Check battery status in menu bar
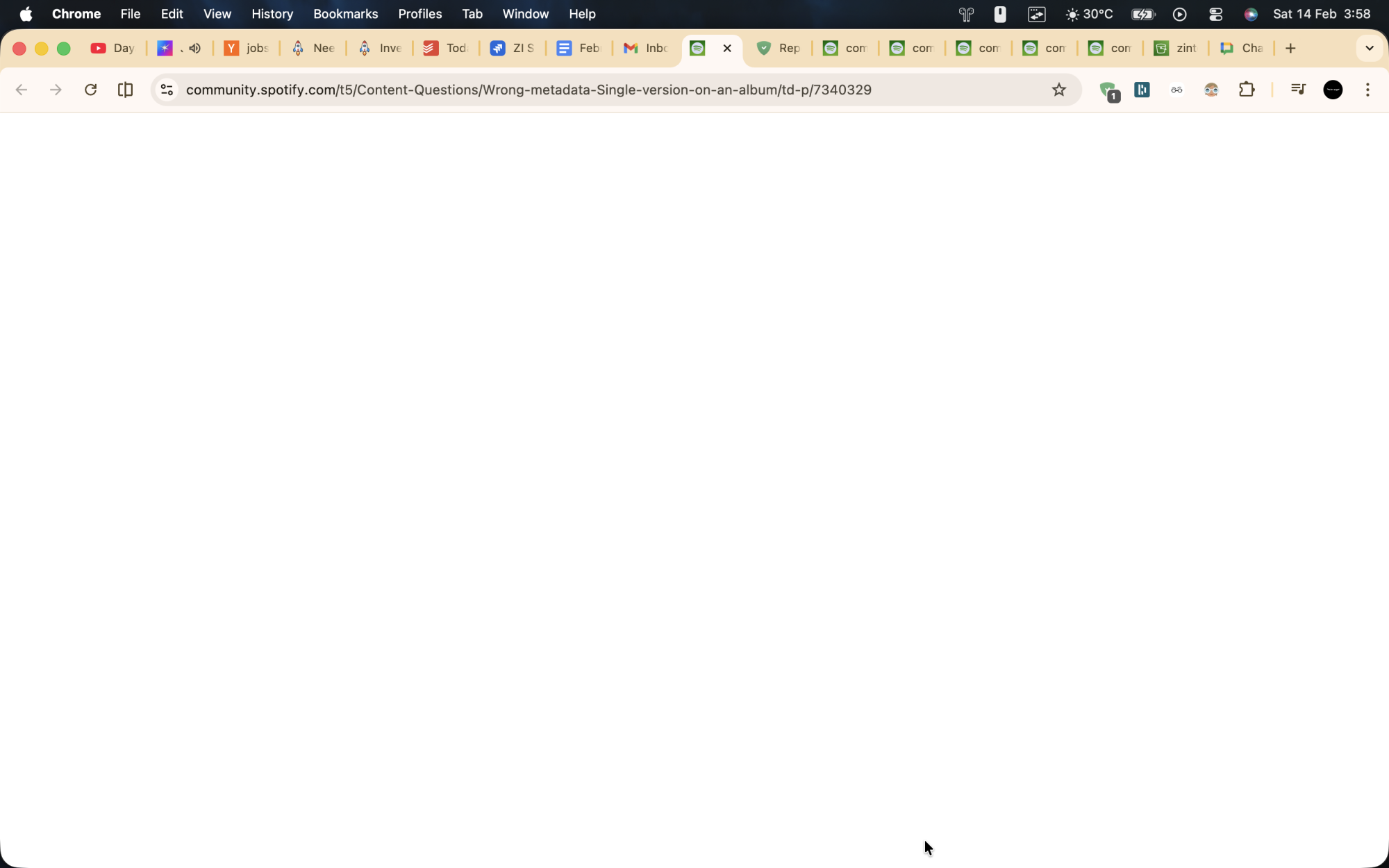Viewport: 1389px width, 868px height. 1143,14
